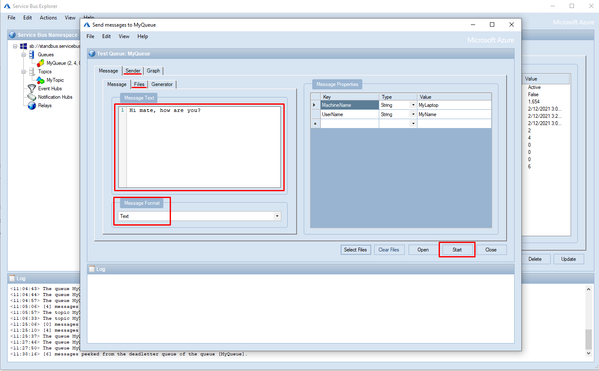Click the Key column header
This screenshot has width=599, height=371.
pyautogui.click(x=350, y=97)
